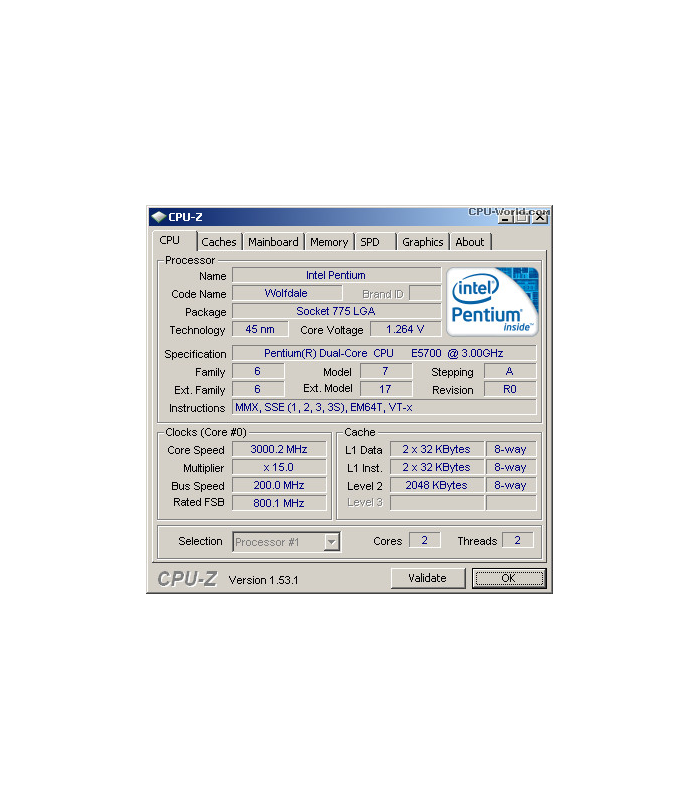Click the Intel Pentium inside logo

pos(492,302)
